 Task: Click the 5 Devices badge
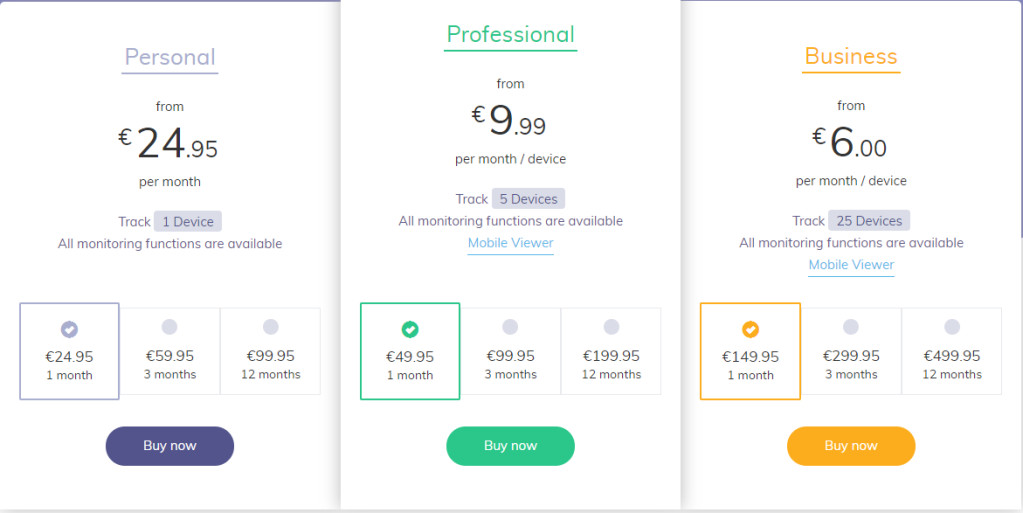[x=528, y=199]
